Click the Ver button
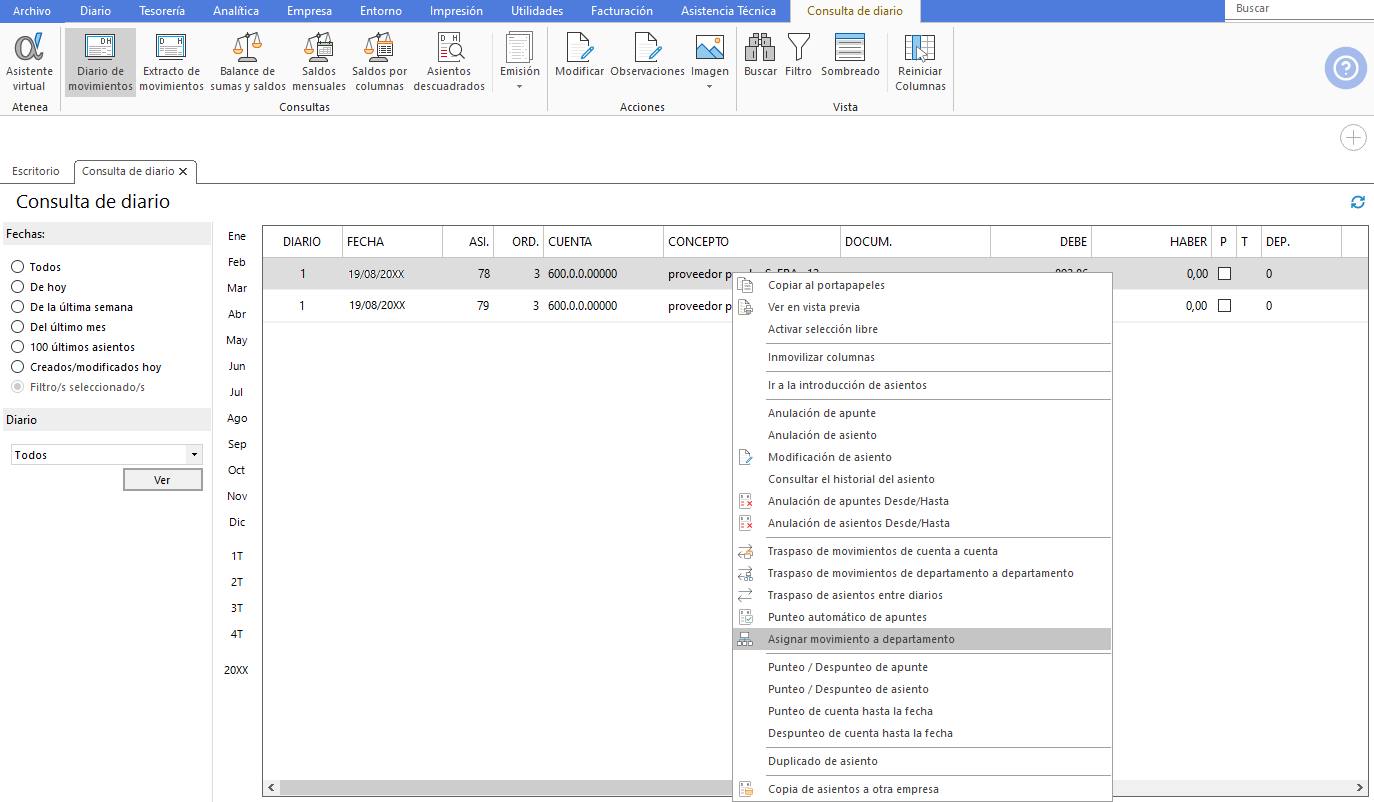This screenshot has width=1374, height=802. pyautogui.click(x=162, y=480)
